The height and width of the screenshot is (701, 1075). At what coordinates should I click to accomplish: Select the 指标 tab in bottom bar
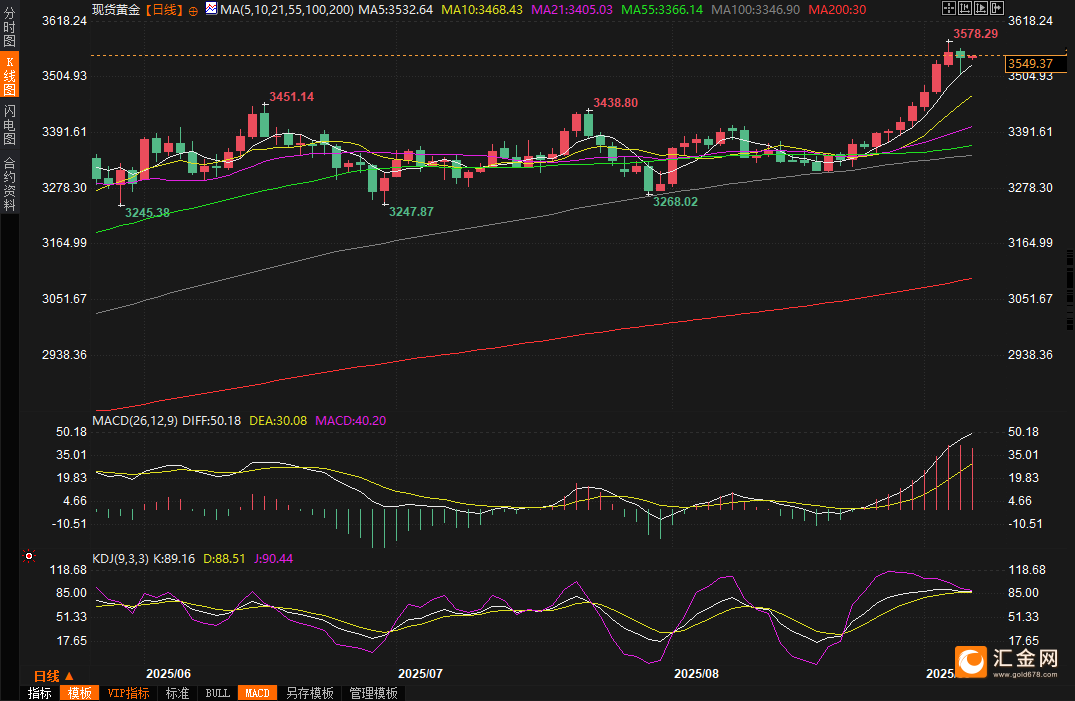pos(40,693)
